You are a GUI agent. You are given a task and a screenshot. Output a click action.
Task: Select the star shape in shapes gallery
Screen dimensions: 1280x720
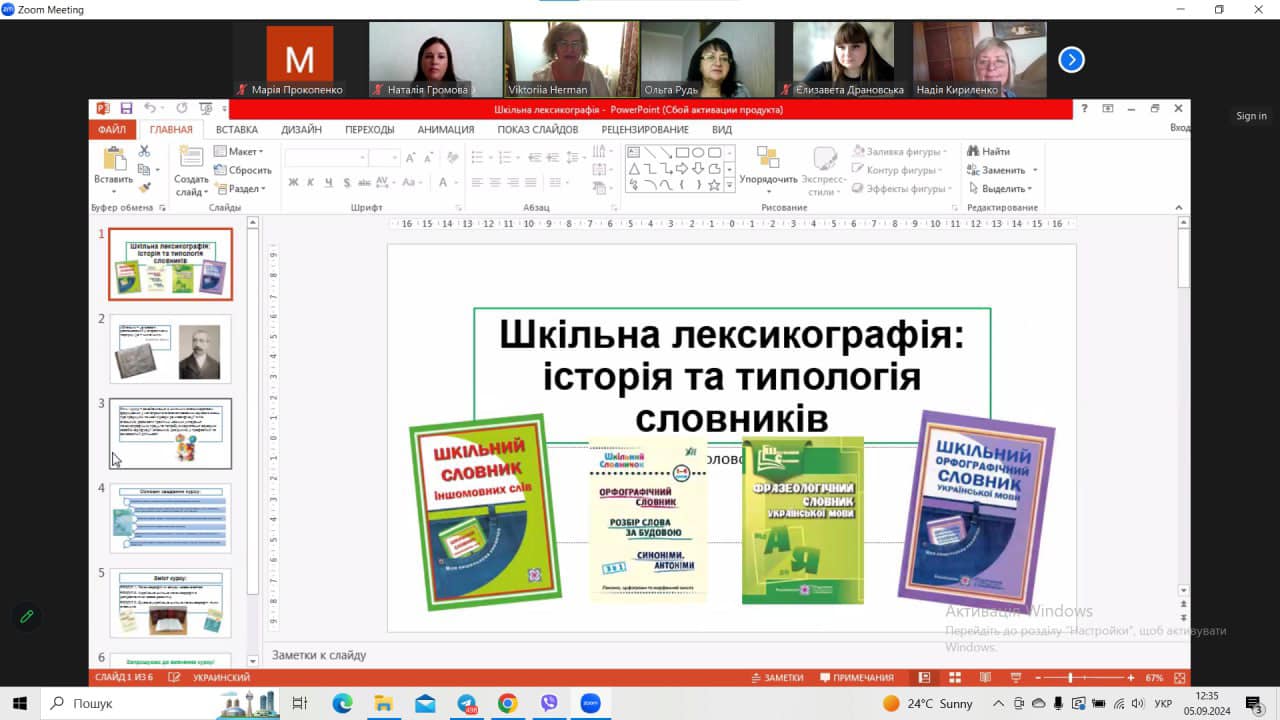tap(714, 185)
